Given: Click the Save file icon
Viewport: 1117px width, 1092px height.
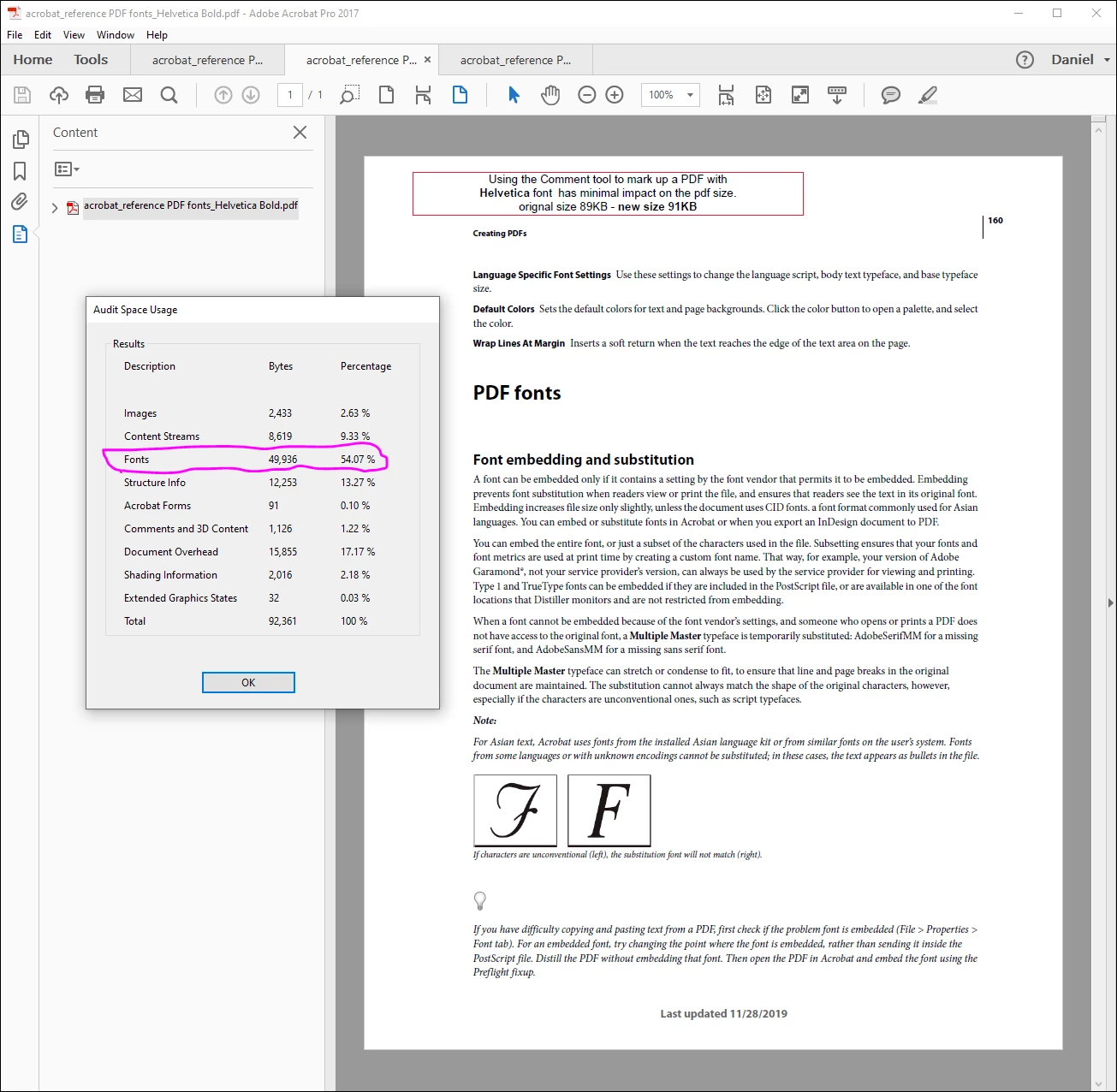Looking at the screenshot, I should click(x=22, y=95).
